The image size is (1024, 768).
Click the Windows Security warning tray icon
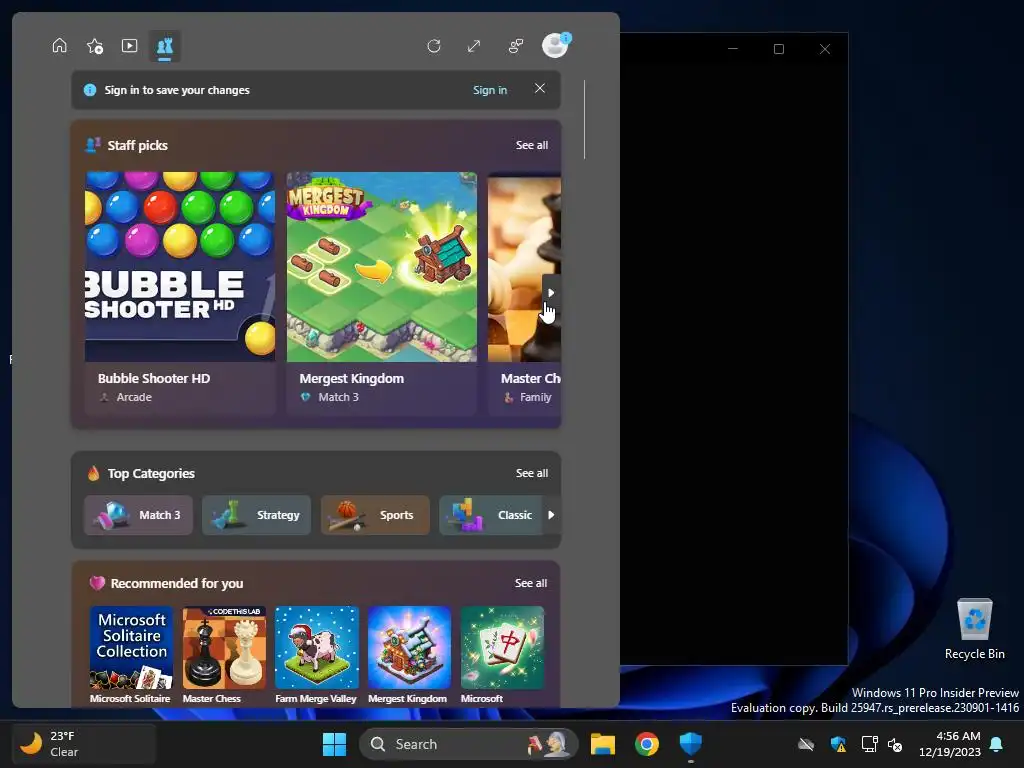pos(838,744)
